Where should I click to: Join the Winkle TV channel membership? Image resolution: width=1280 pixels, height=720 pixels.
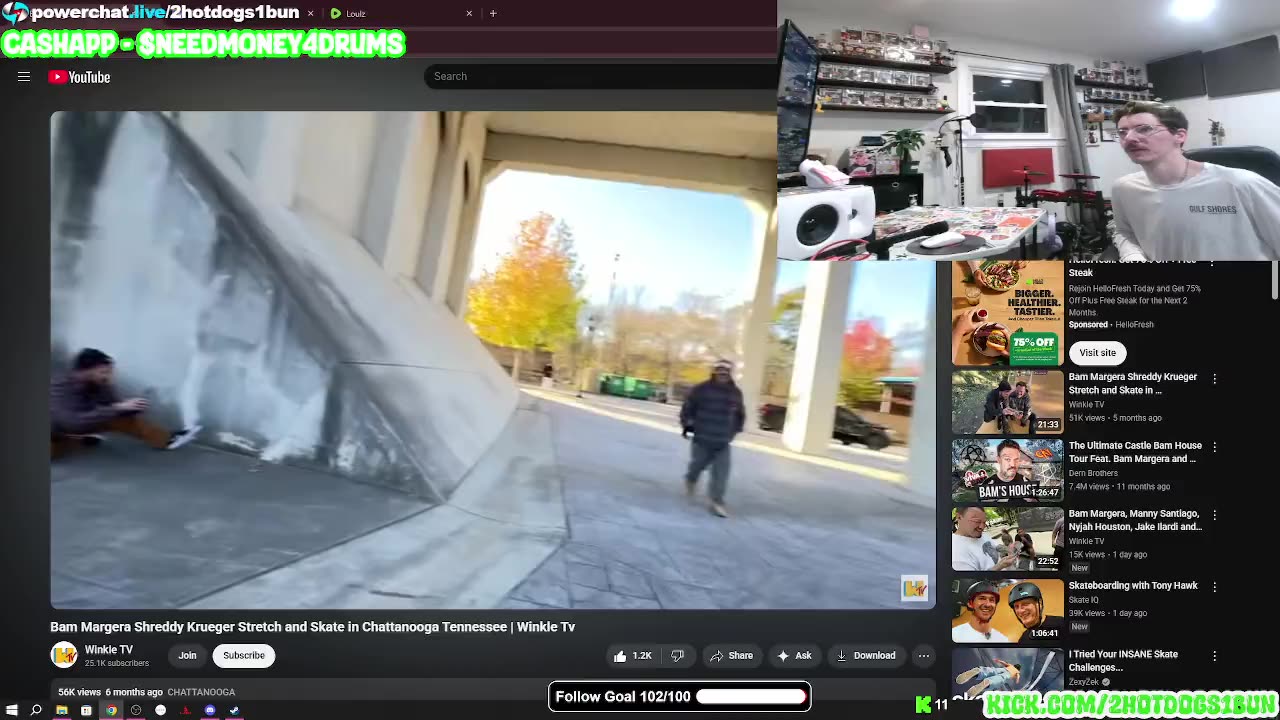point(187,656)
